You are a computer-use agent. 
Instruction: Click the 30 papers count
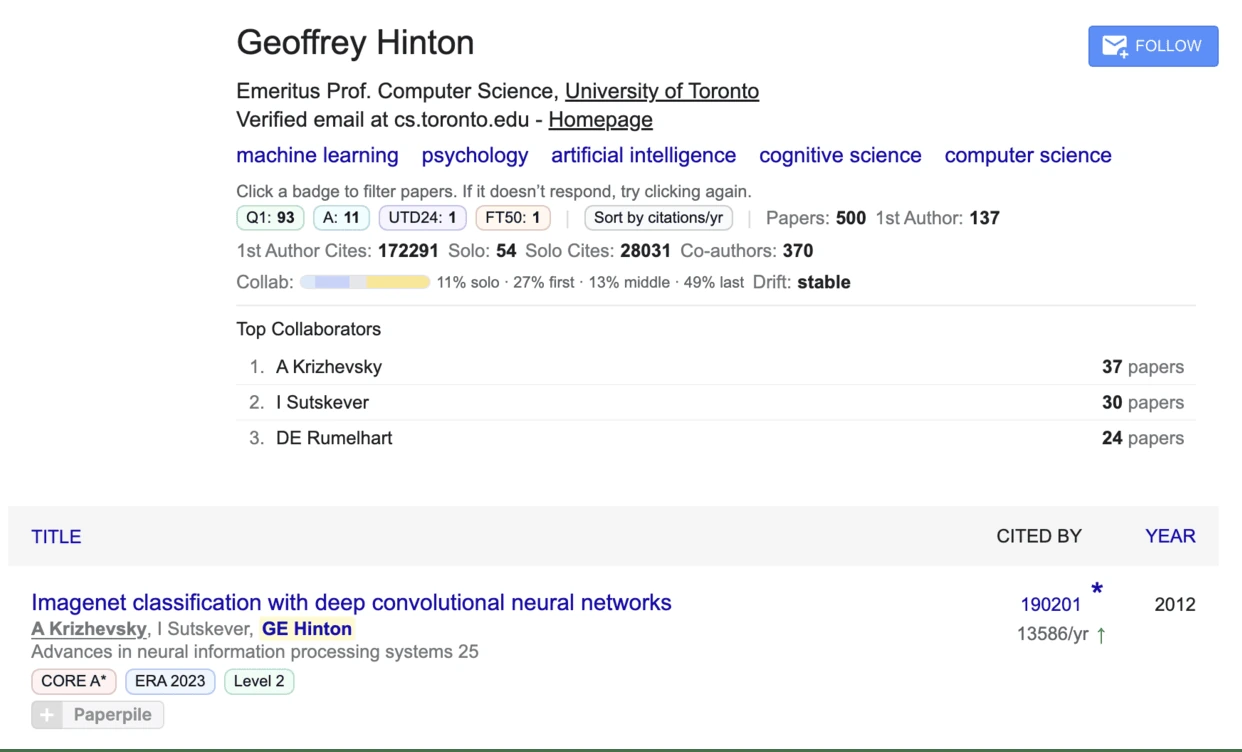(1143, 403)
